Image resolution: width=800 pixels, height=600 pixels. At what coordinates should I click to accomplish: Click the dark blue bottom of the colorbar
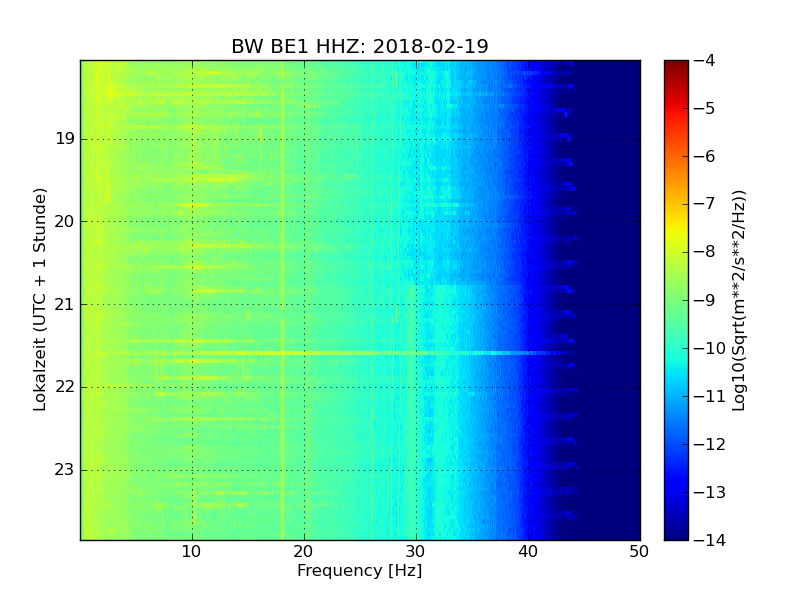676,531
